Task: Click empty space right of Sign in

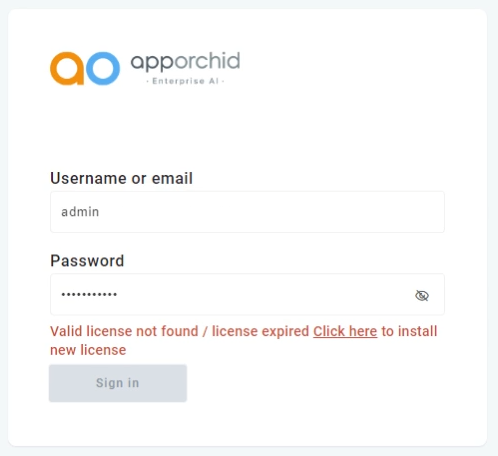Action: 317,383
